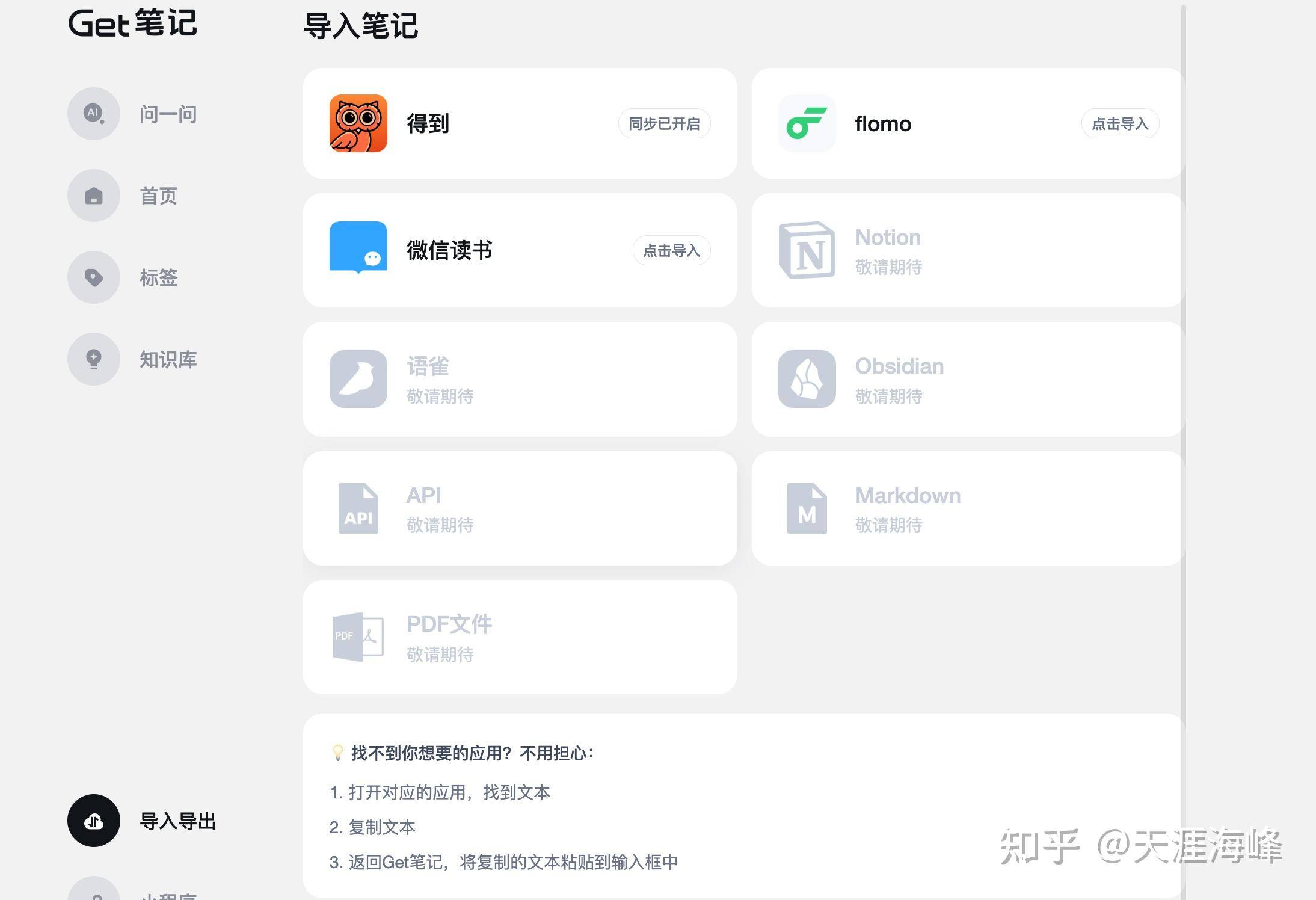Click the Obsidian card title
This screenshot has height=900, width=1316.
pyautogui.click(x=900, y=366)
